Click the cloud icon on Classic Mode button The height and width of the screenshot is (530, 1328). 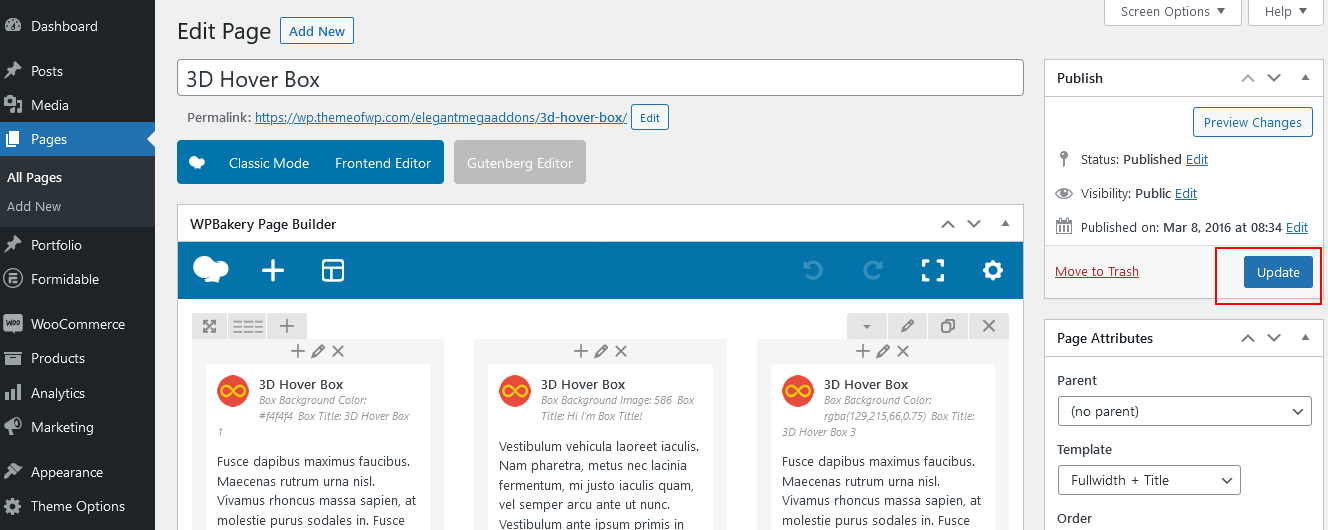click(x=197, y=163)
